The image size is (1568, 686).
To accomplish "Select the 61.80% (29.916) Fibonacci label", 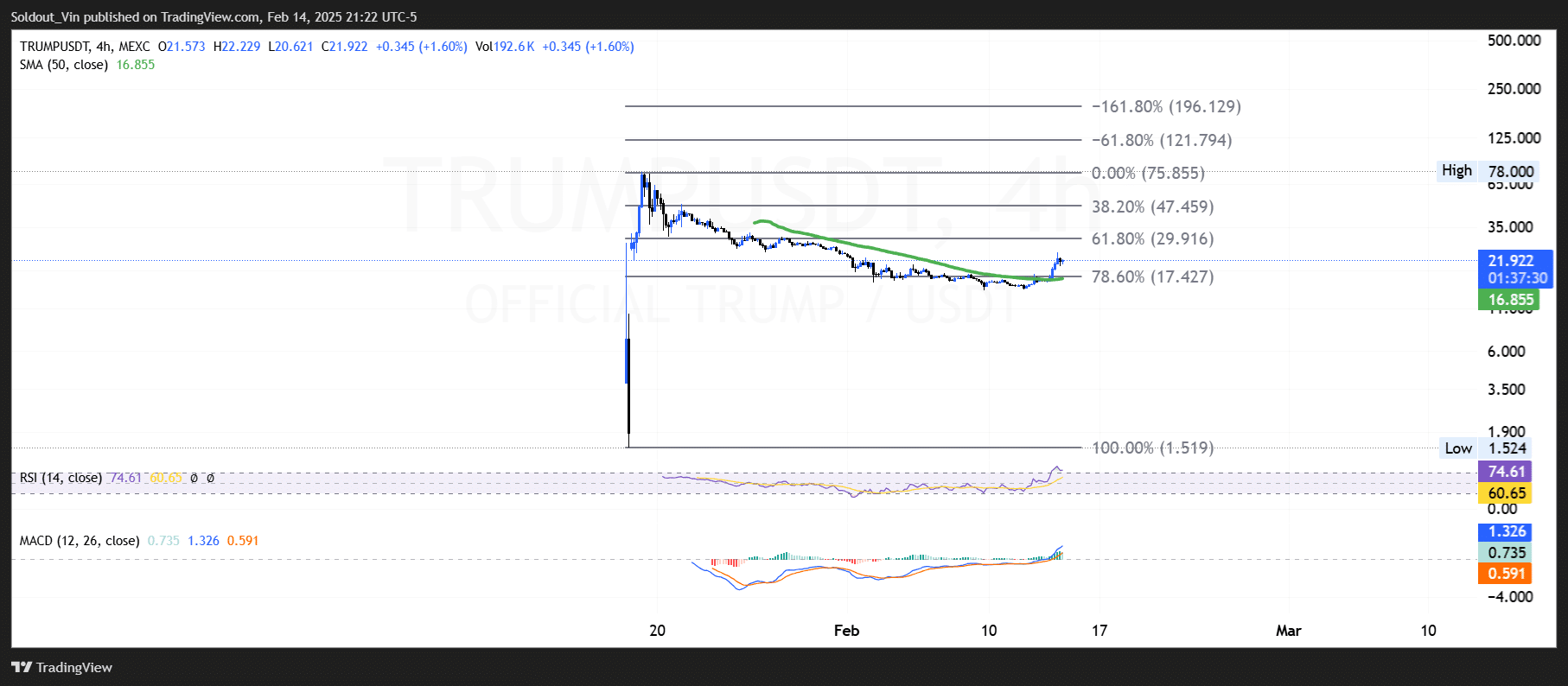I will coord(1152,238).
